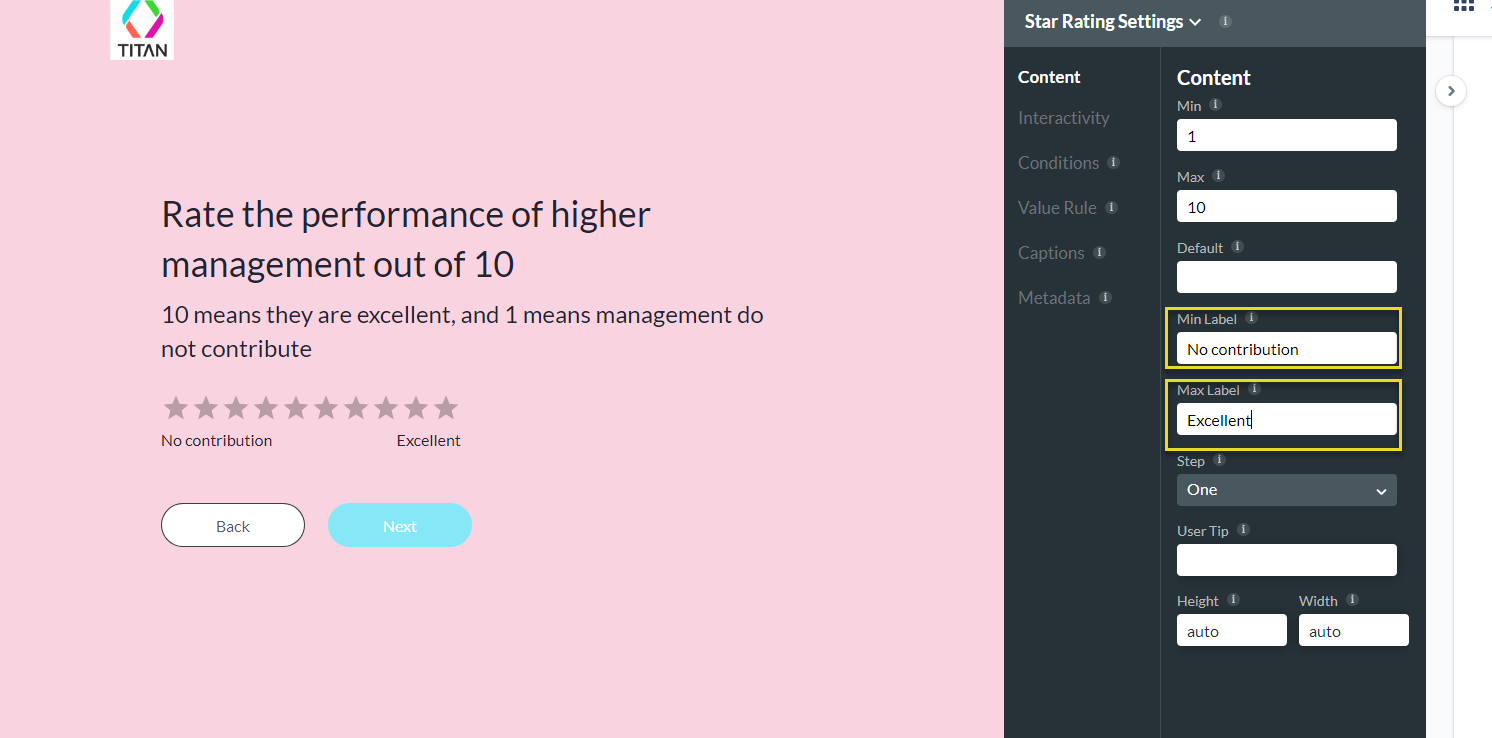
Task: Click the Max Label input field
Action: [1287, 419]
